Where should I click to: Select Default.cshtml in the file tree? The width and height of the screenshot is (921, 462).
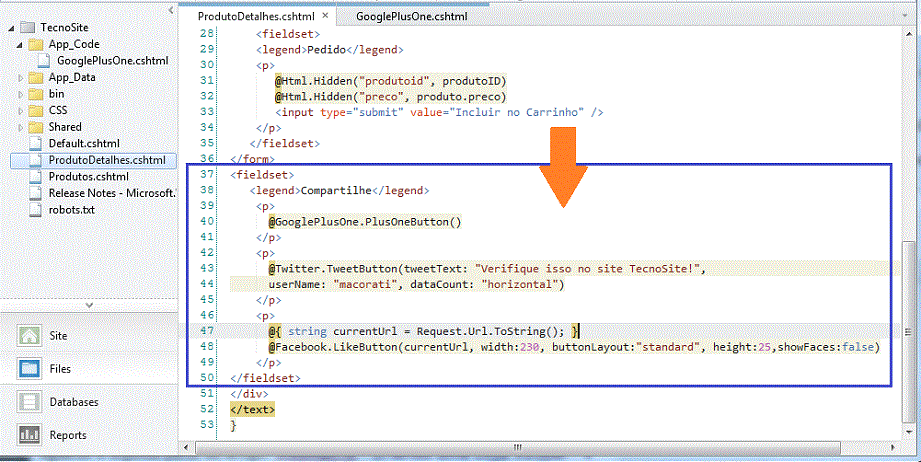(84, 143)
